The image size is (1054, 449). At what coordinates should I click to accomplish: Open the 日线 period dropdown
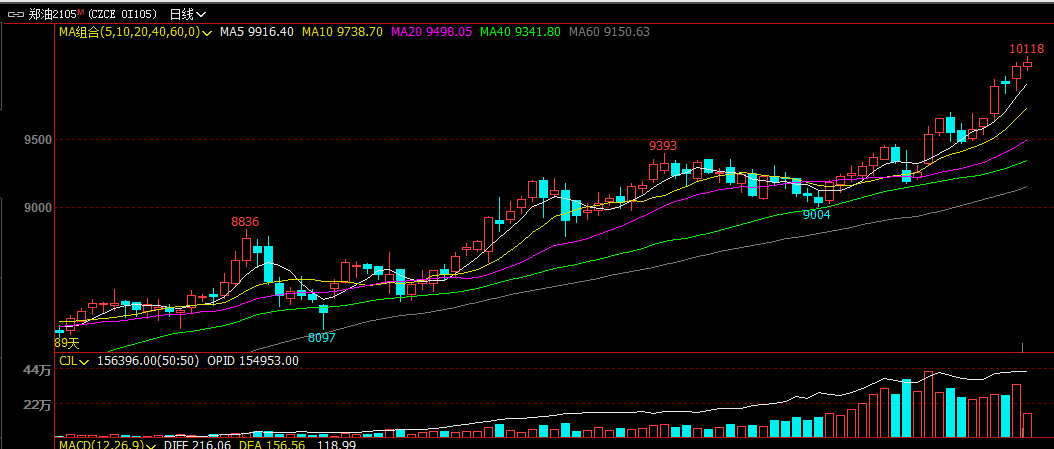click(x=188, y=13)
